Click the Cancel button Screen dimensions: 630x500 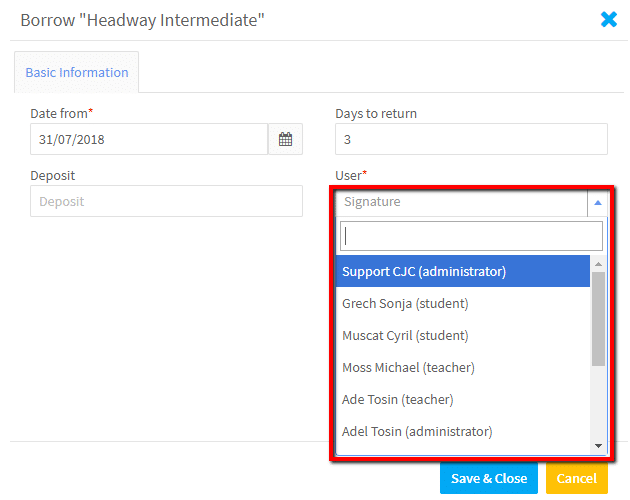[x=577, y=478]
